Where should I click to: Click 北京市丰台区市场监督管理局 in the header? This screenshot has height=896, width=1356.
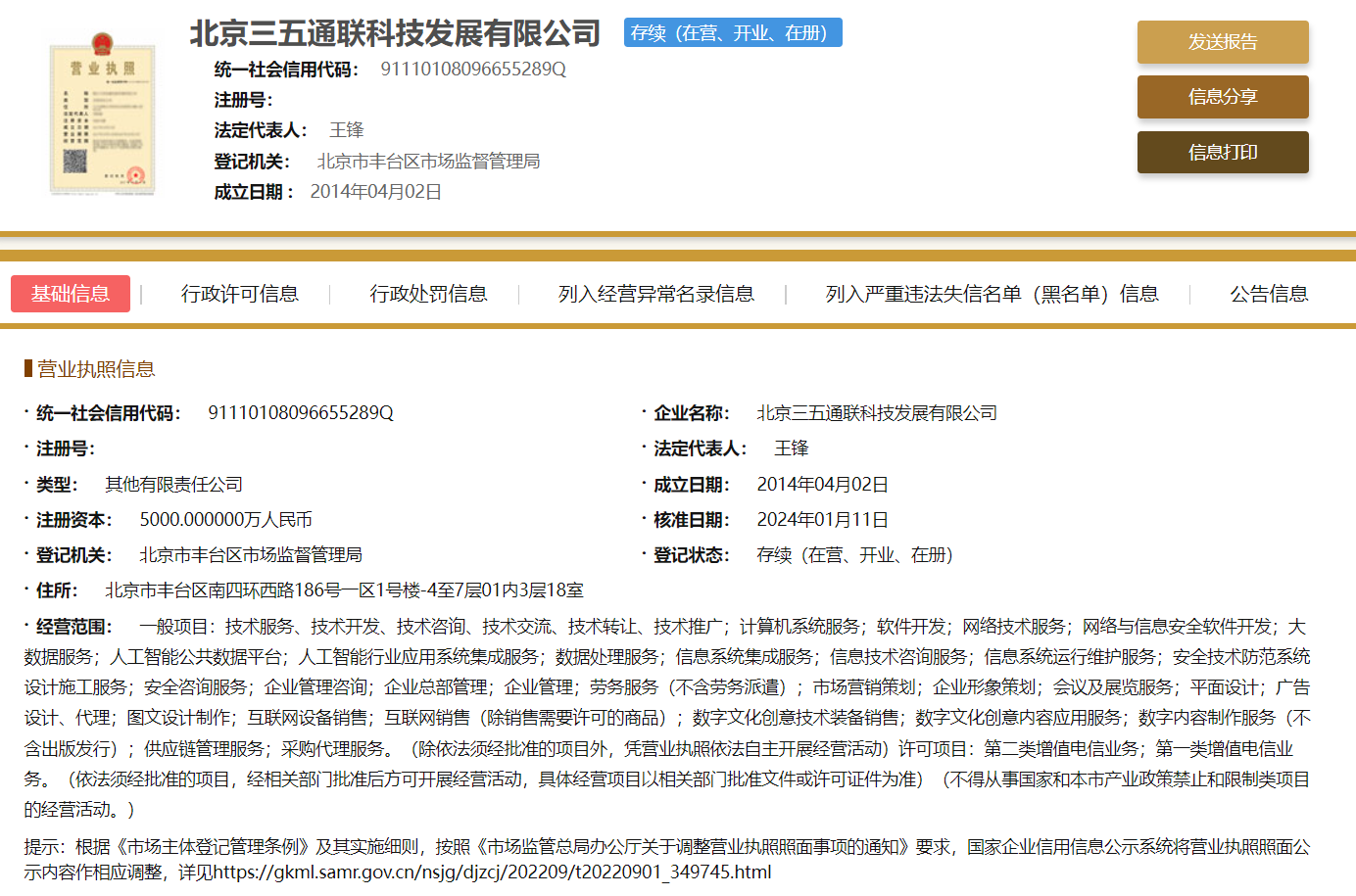[428, 162]
